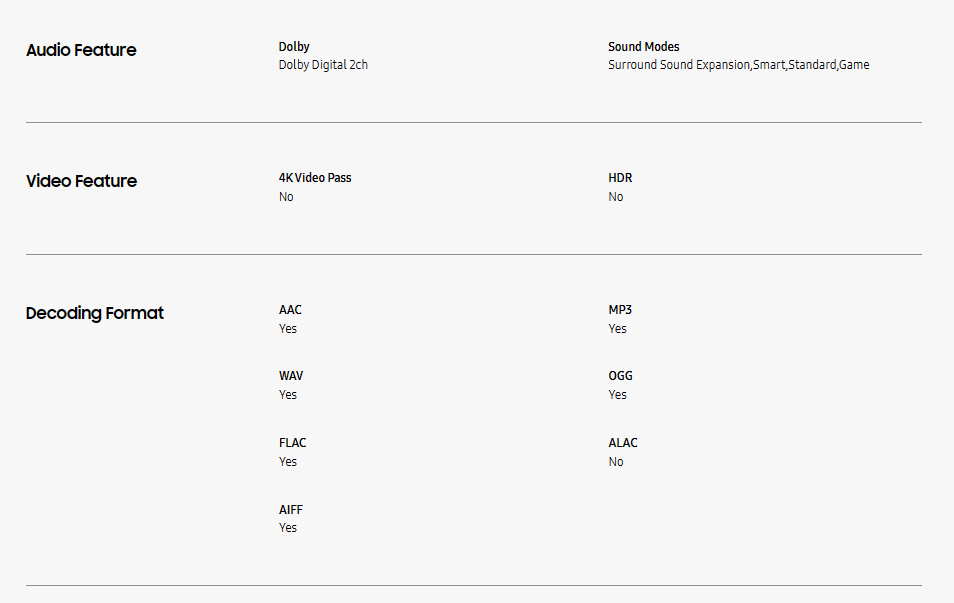The width and height of the screenshot is (954, 603).
Task: Select the 4K Video Pass label
Action: pyautogui.click(x=315, y=178)
